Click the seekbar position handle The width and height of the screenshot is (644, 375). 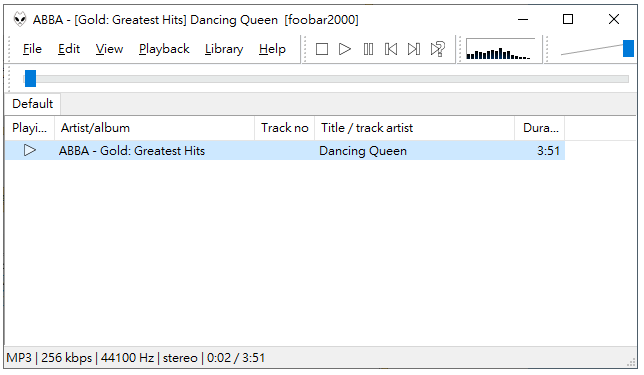coord(30,78)
